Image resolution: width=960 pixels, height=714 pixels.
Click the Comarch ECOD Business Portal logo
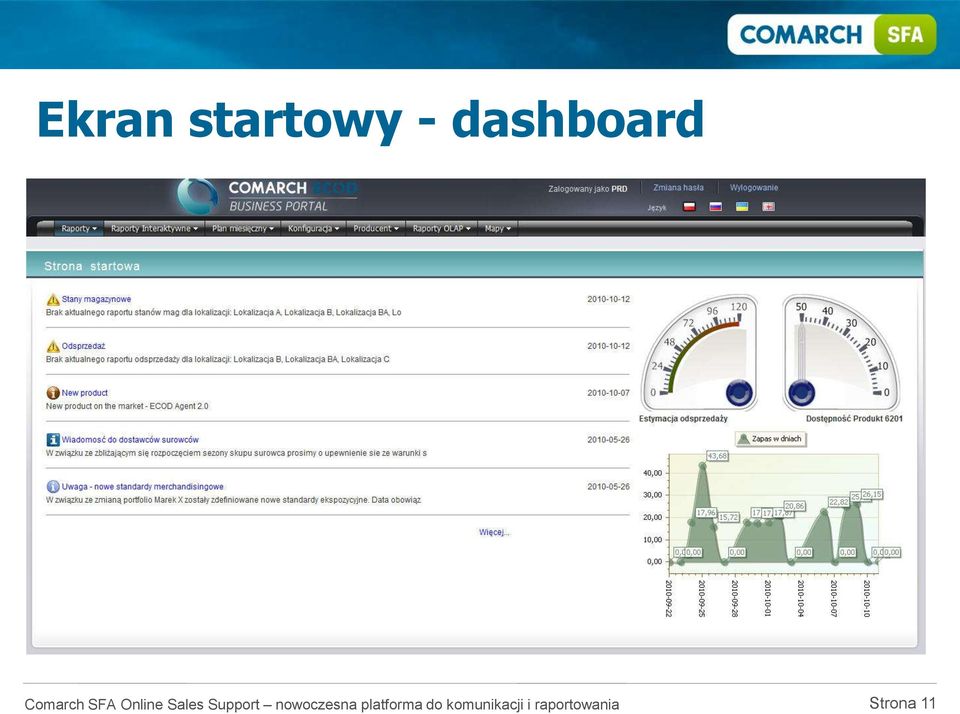click(x=267, y=196)
